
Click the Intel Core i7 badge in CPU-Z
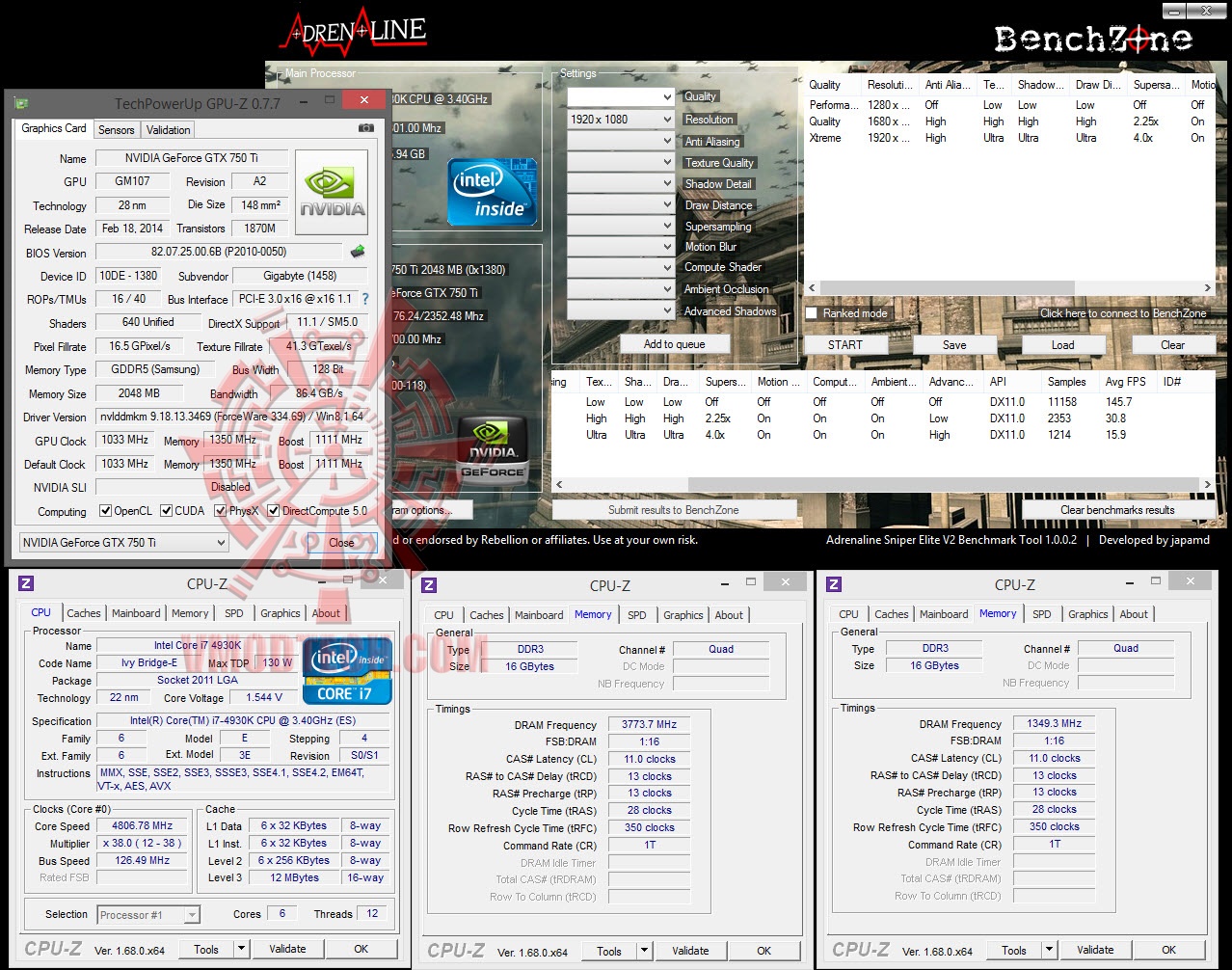coord(348,671)
